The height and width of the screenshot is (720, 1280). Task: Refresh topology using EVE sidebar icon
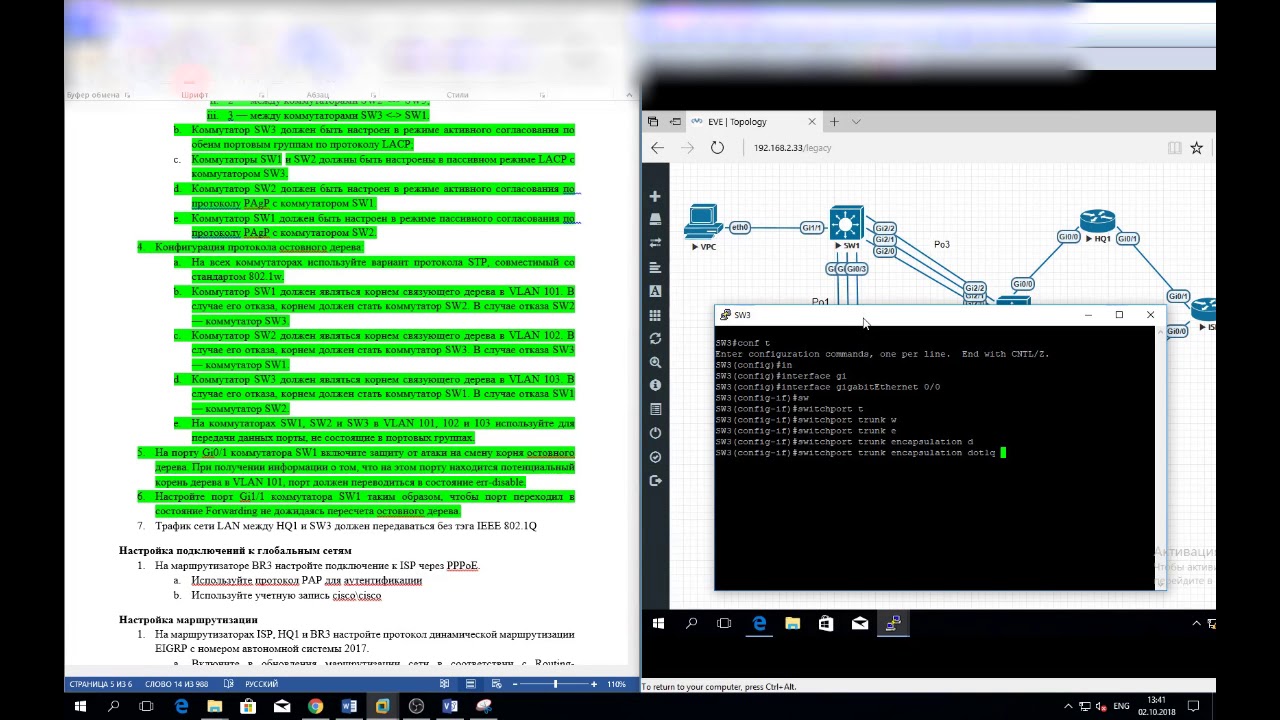click(x=655, y=339)
